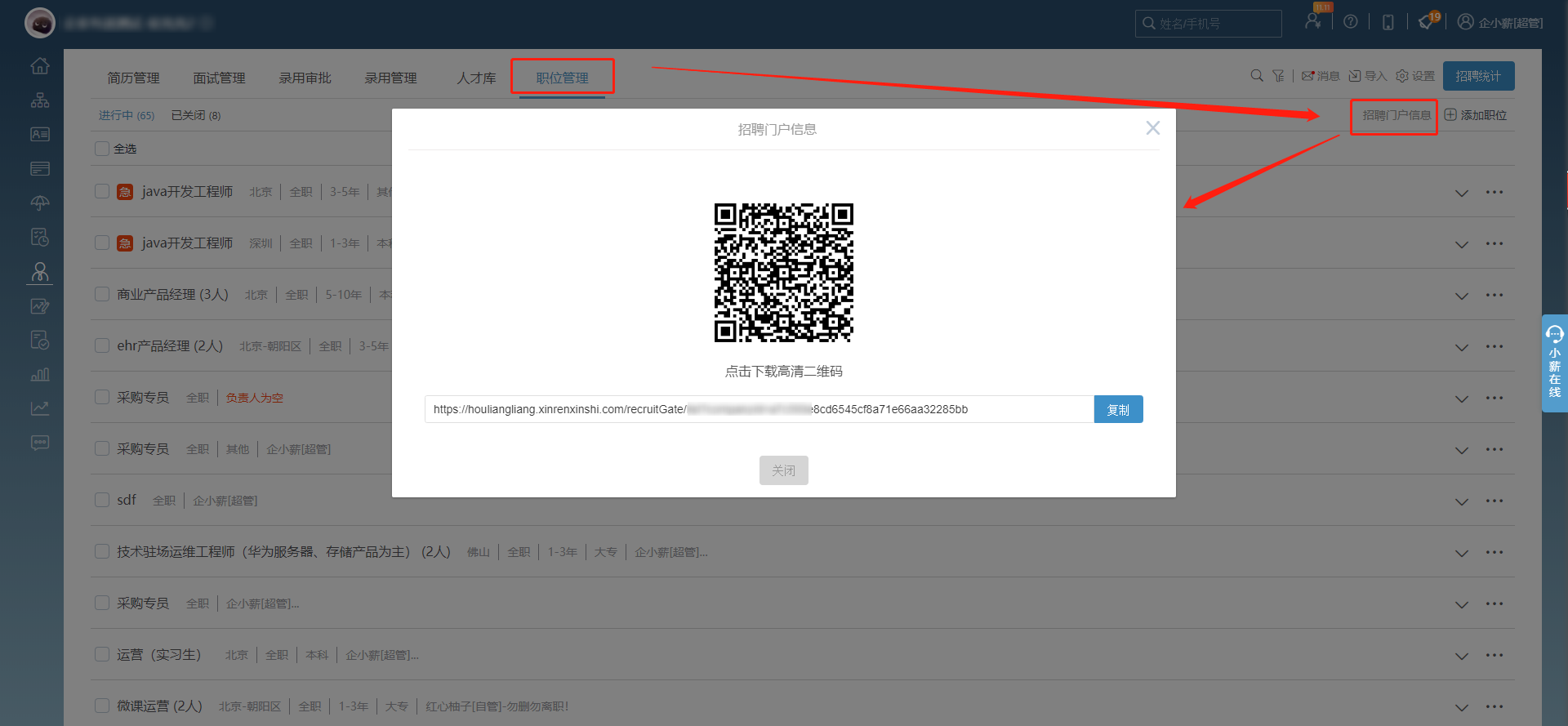Open the performance edit chart sidebar icon
This screenshot has width=1568, height=726.
click(39, 306)
